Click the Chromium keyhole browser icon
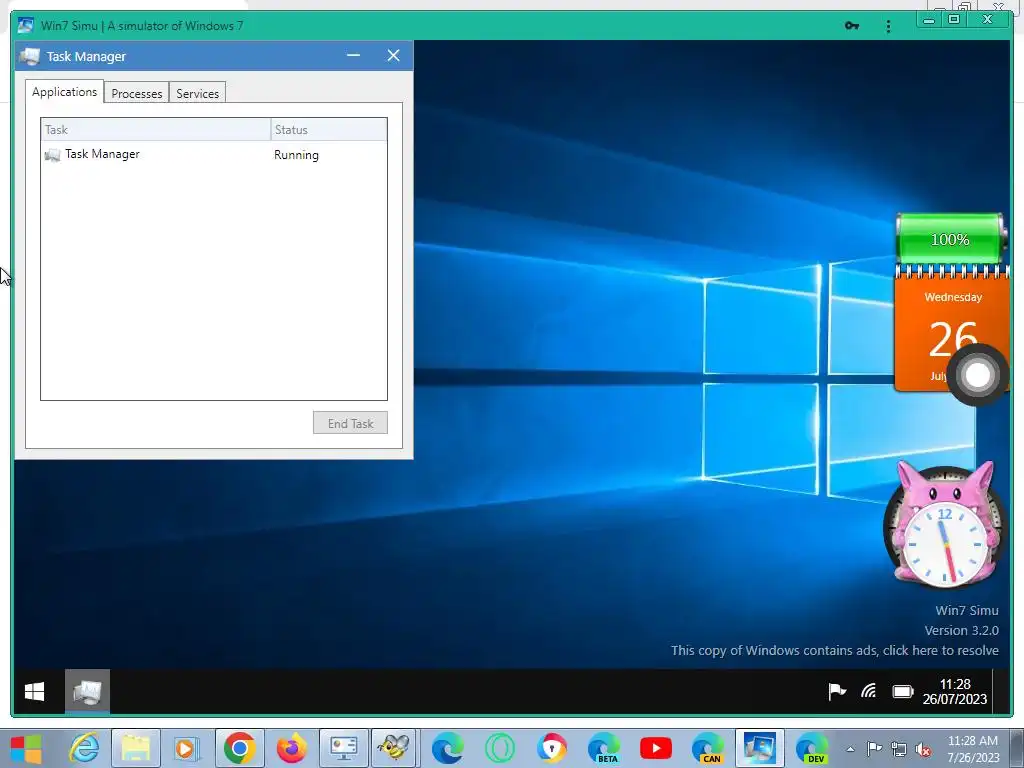The image size is (1024, 768). 552,748
